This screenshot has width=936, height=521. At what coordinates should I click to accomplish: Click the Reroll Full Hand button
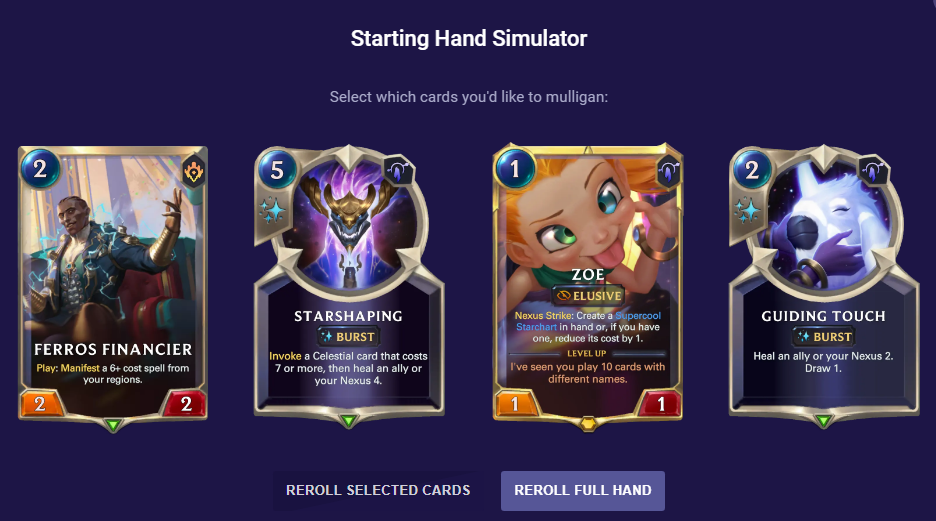pos(583,491)
